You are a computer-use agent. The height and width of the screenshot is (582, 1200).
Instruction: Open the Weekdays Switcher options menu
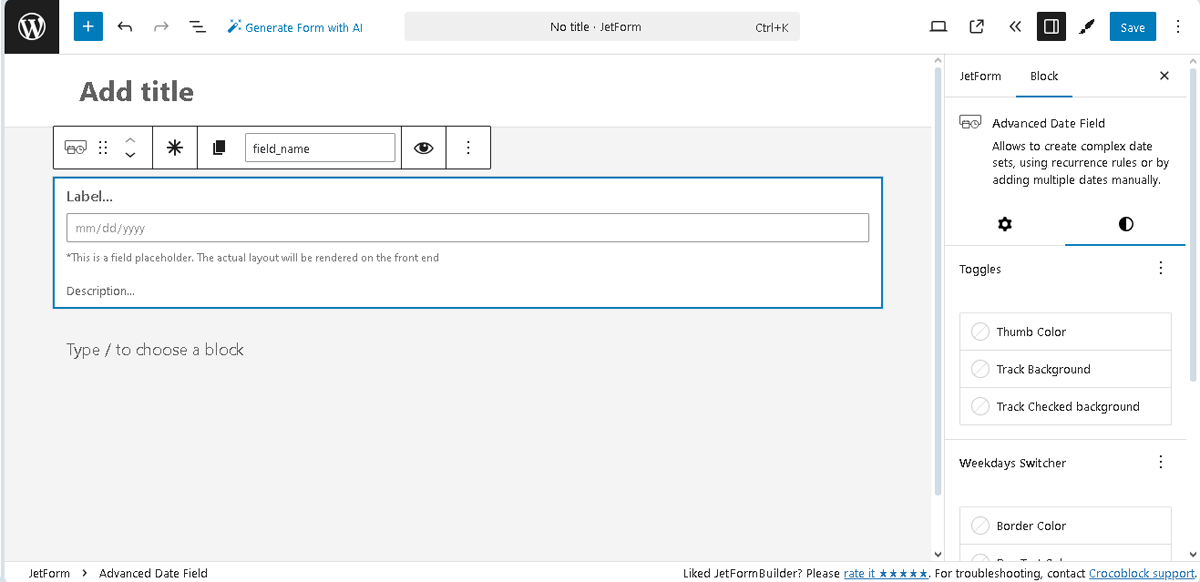[x=1160, y=462]
